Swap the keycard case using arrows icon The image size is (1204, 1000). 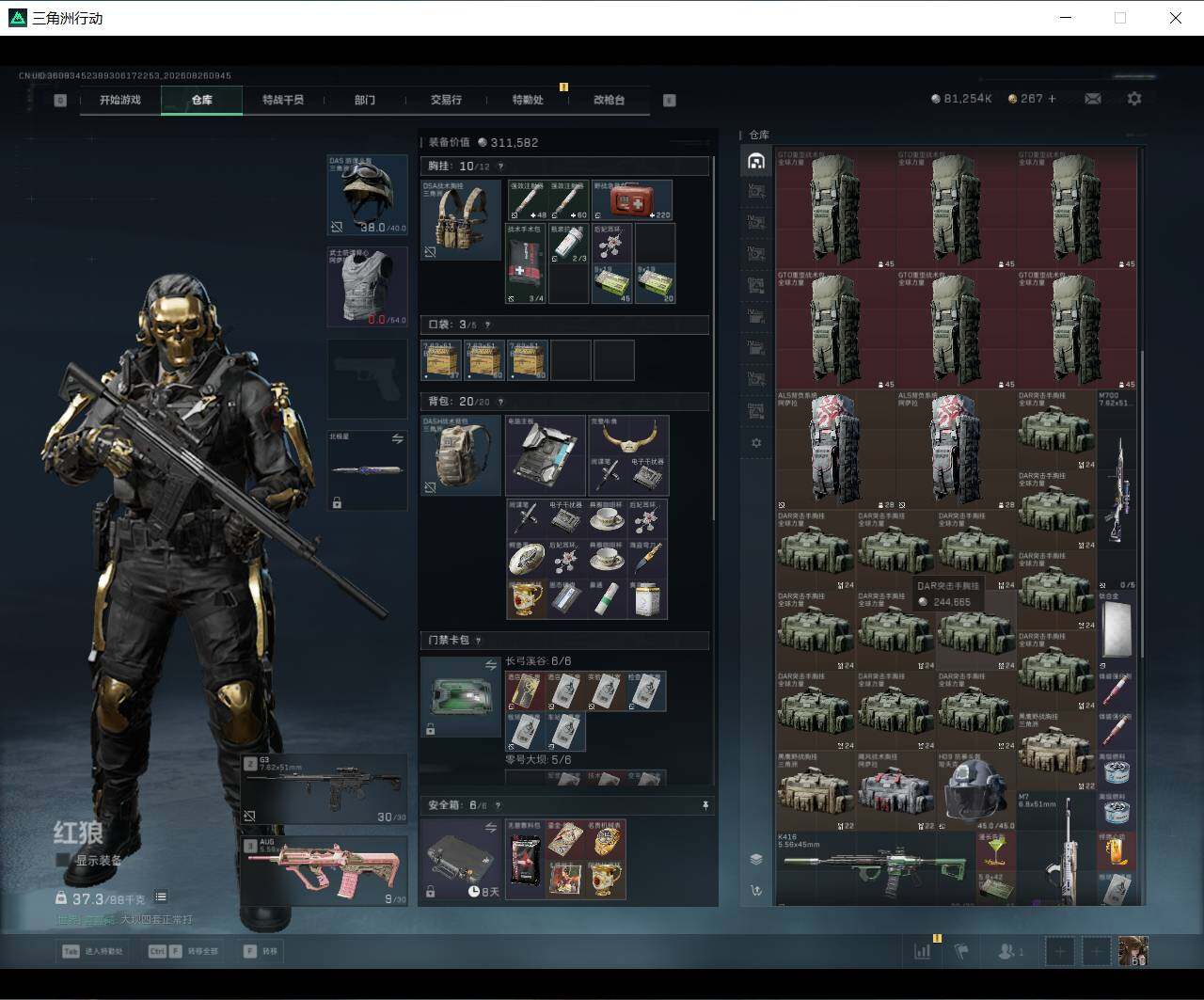click(x=490, y=665)
